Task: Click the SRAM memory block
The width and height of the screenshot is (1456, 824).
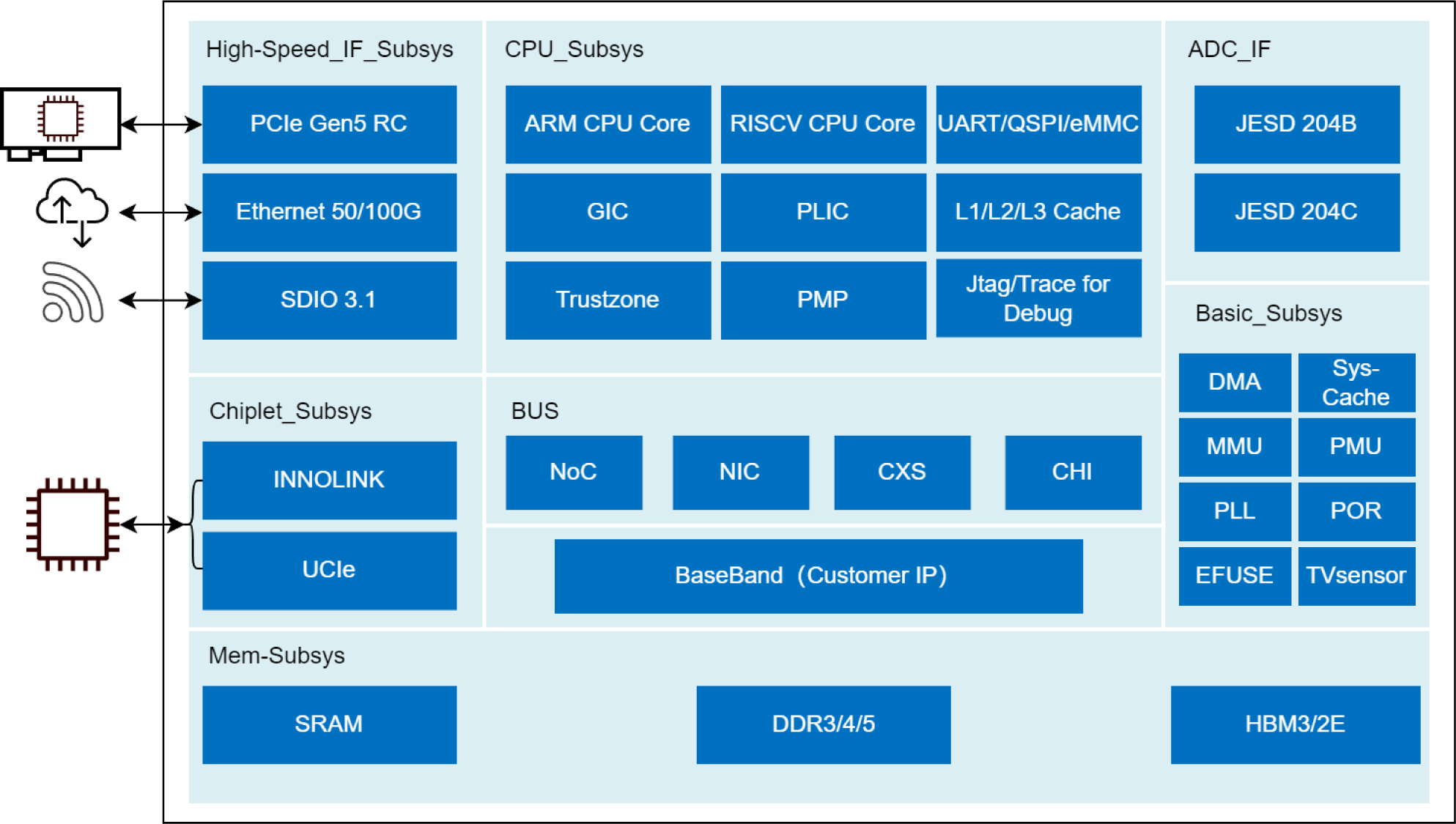Action: [x=329, y=724]
